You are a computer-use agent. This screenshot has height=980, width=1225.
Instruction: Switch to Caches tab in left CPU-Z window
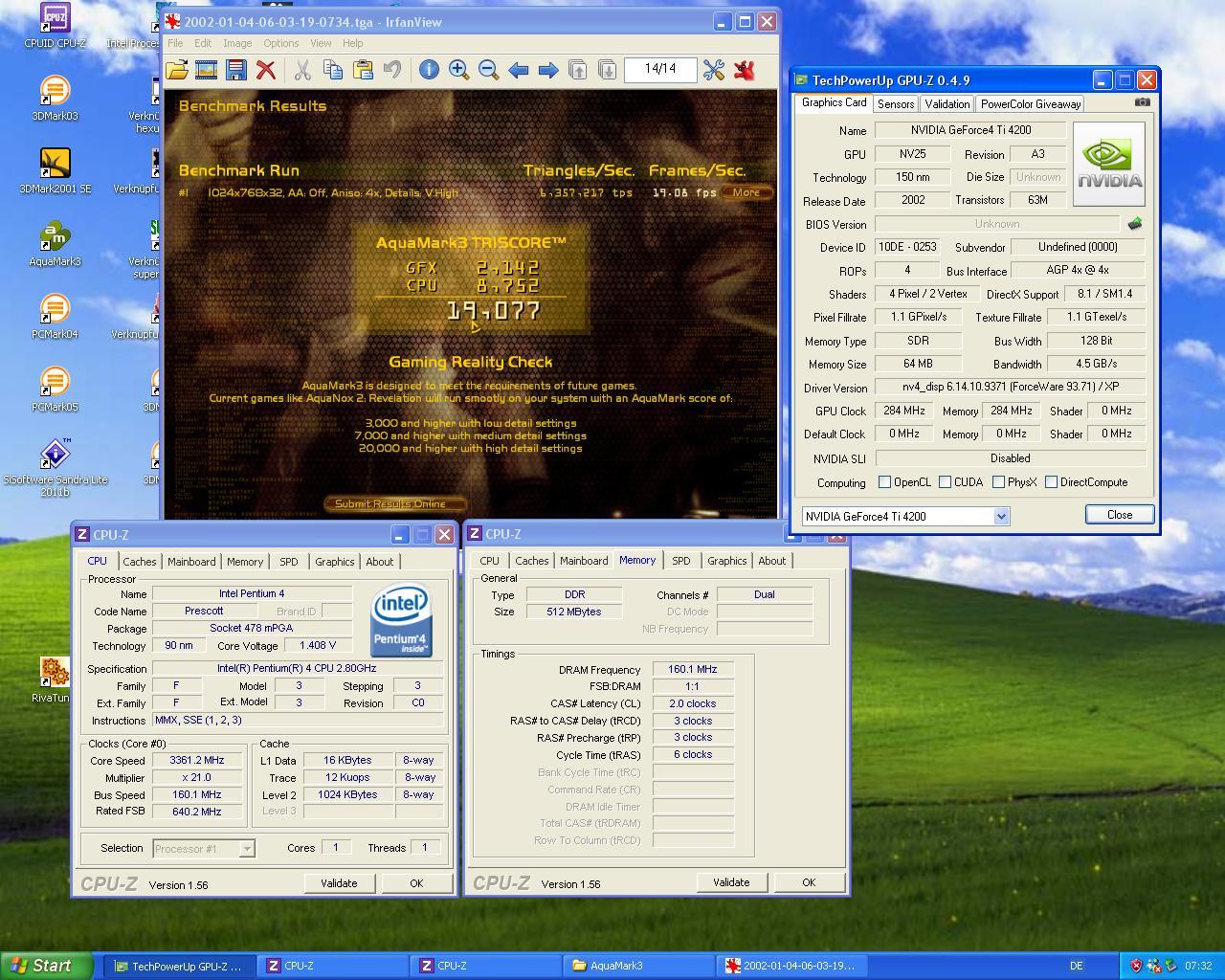[x=140, y=562]
